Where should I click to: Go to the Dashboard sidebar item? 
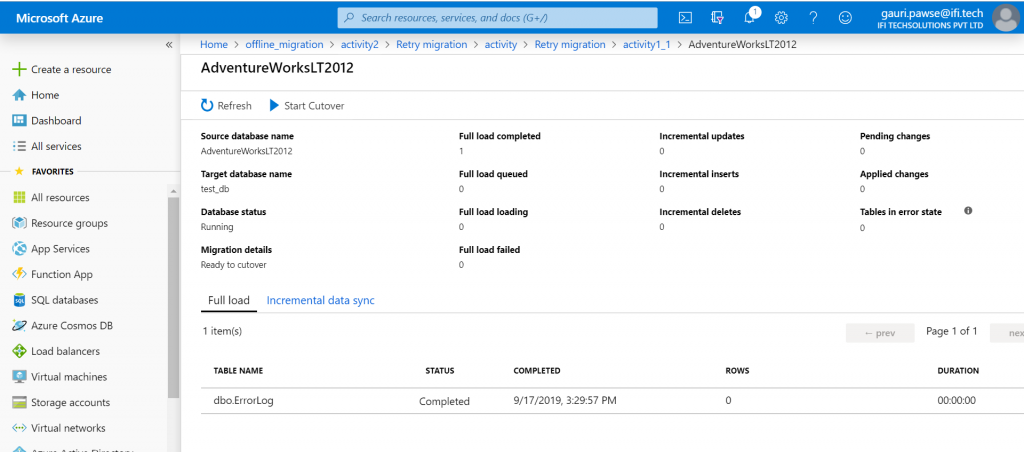(56, 121)
